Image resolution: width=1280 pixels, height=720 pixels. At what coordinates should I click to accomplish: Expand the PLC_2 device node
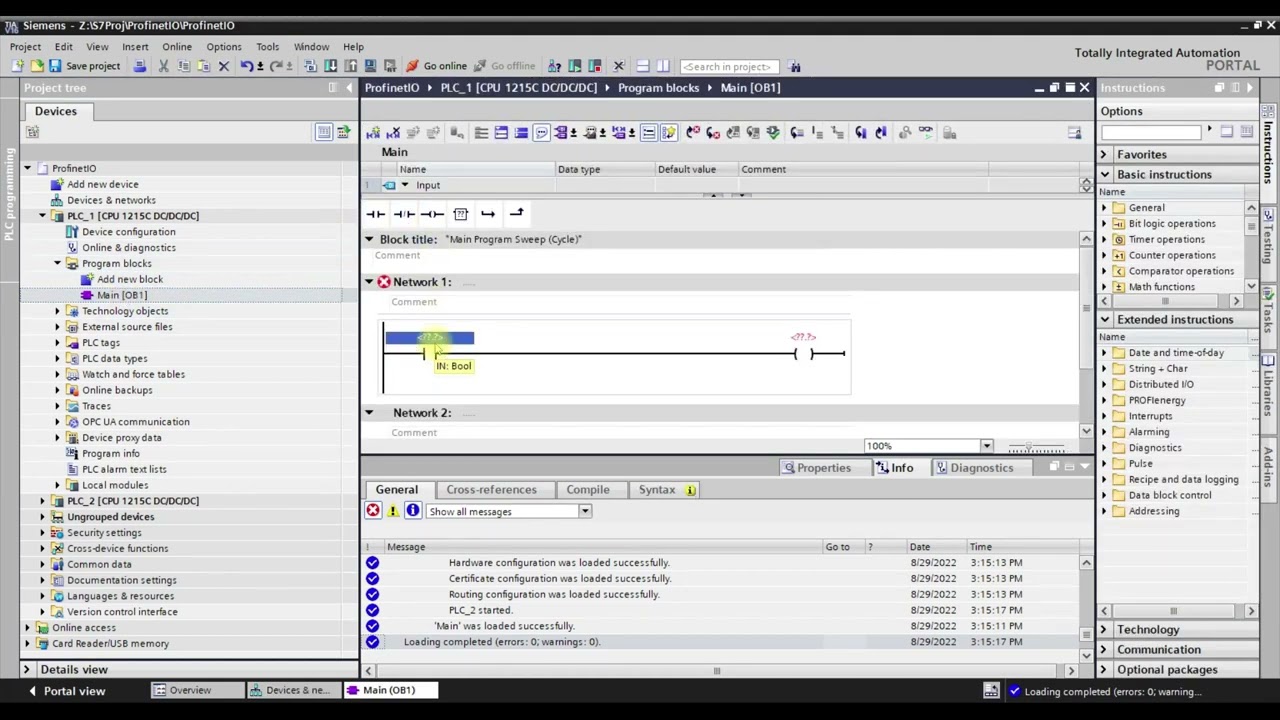pyautogui.click(x=42, y=501)
